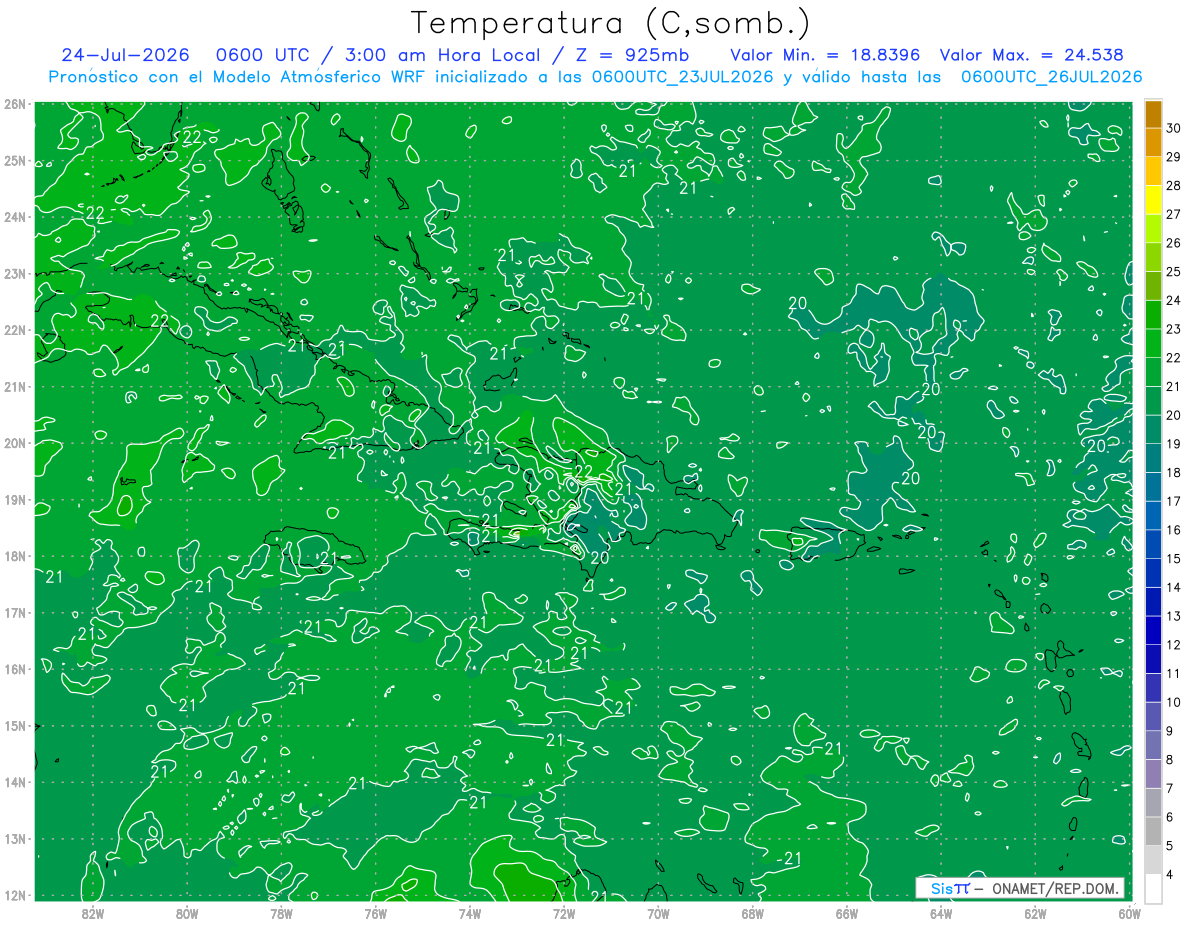
Task: Click the longitude label '76W'
Action: point(375,913)
